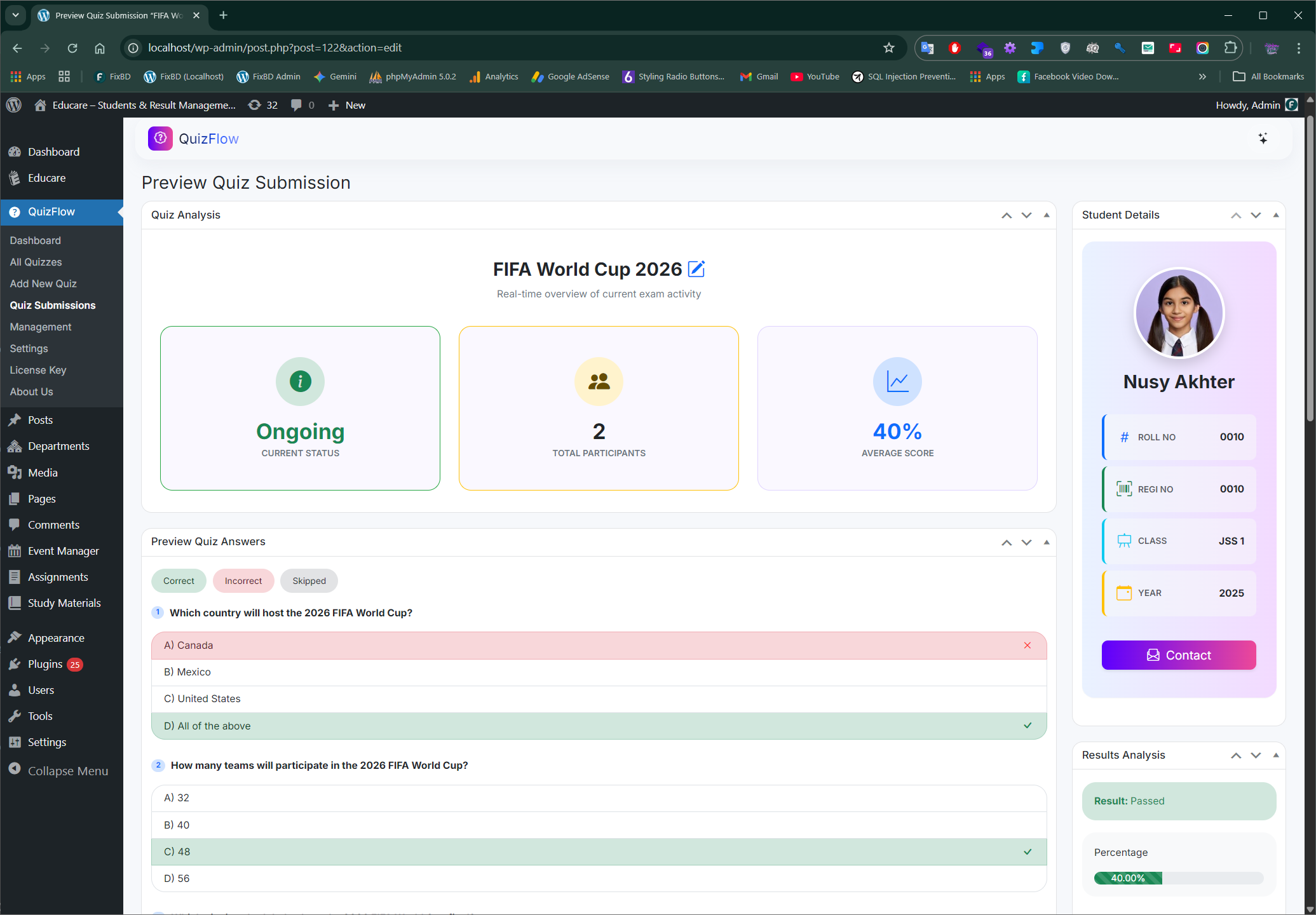Toggle the Student Details panel triangle

1275,215
